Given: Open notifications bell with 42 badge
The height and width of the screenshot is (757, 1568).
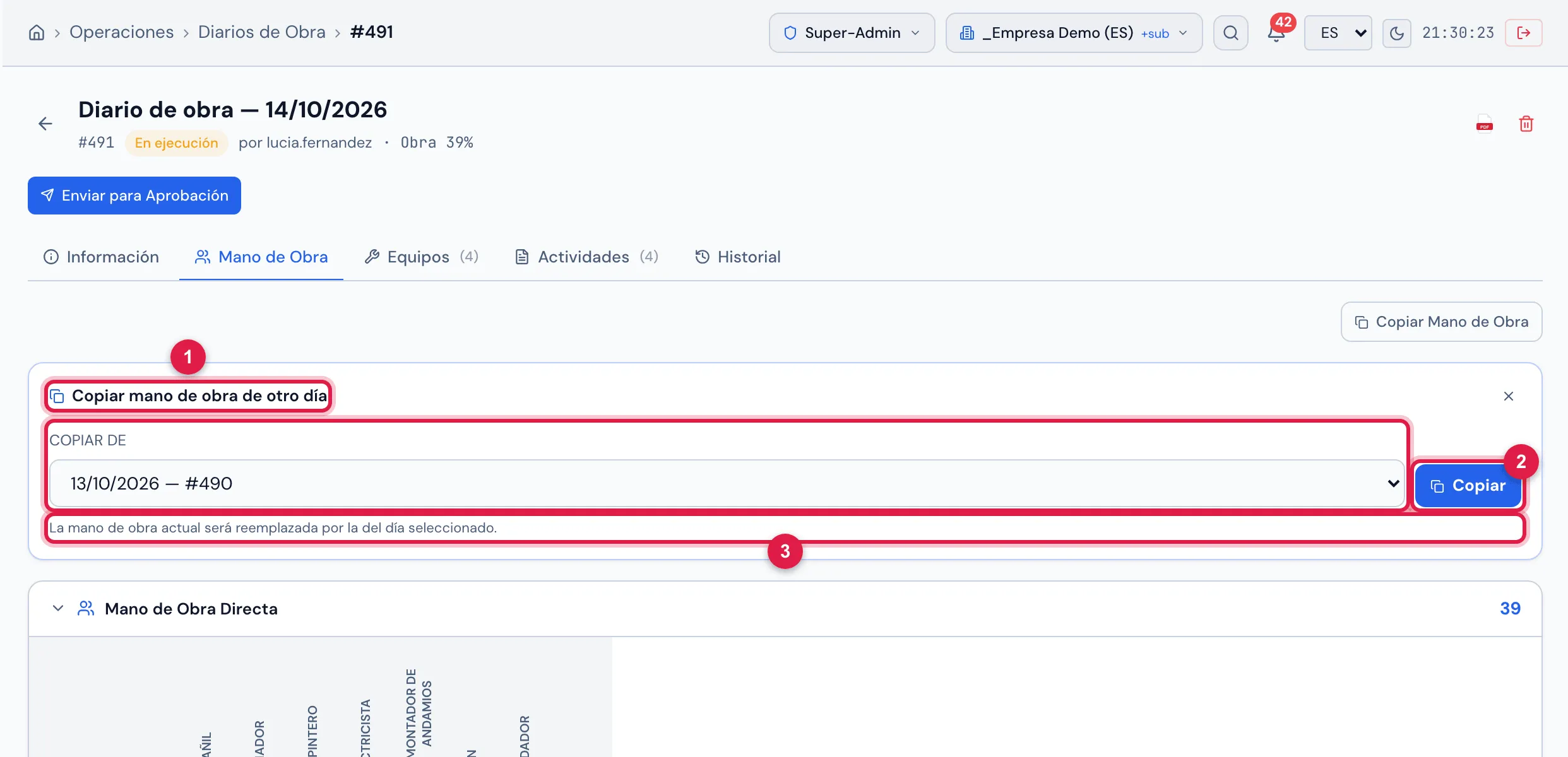Looking at the screenshot, I should click(1277, 32).
